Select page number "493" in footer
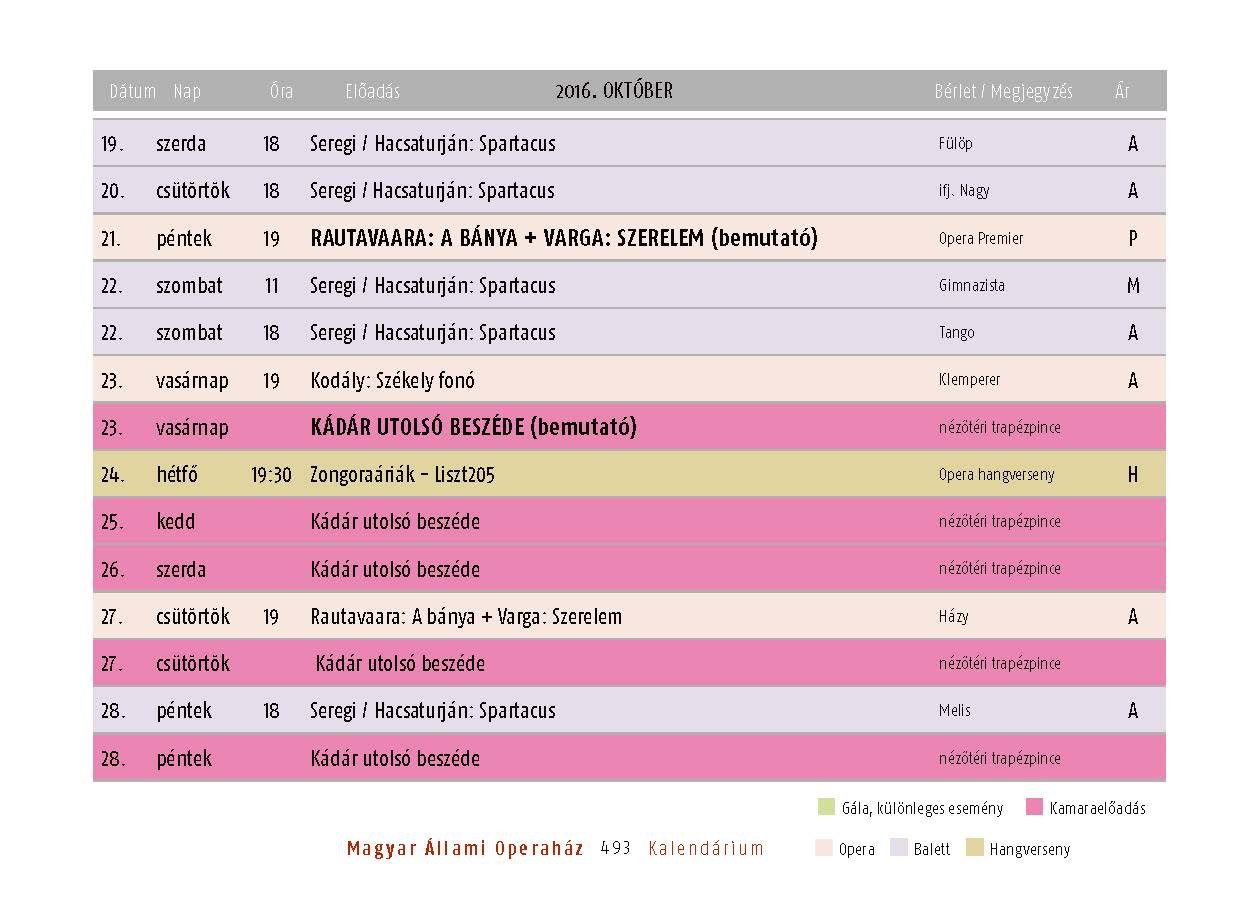1260x906 pixels. pyautogui.click(x=616, y=848)
